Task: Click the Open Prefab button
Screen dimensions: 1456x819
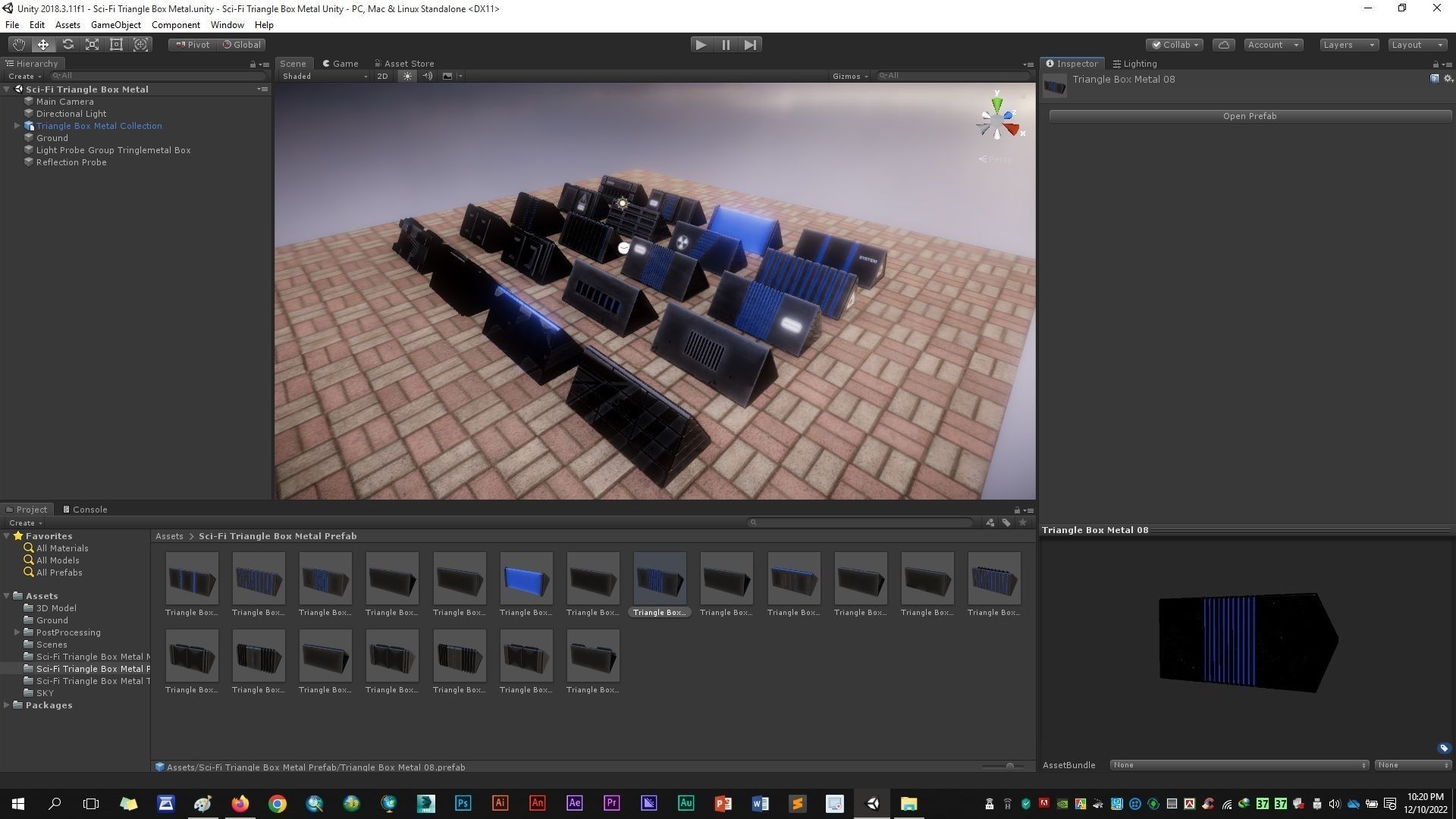Action: tap(1249, 116)
